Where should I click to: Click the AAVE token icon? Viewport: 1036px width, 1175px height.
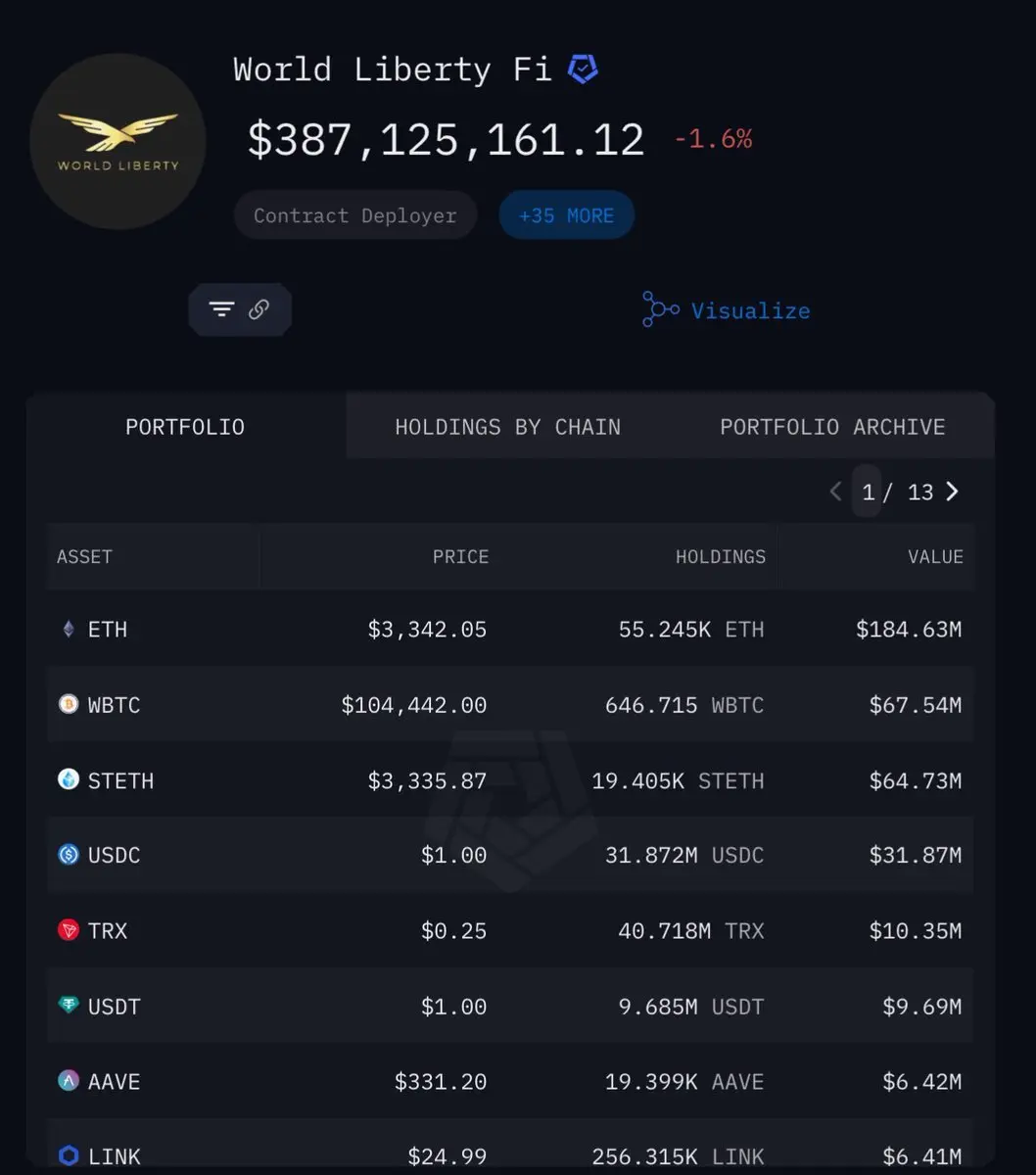(x=69, y=1081)
